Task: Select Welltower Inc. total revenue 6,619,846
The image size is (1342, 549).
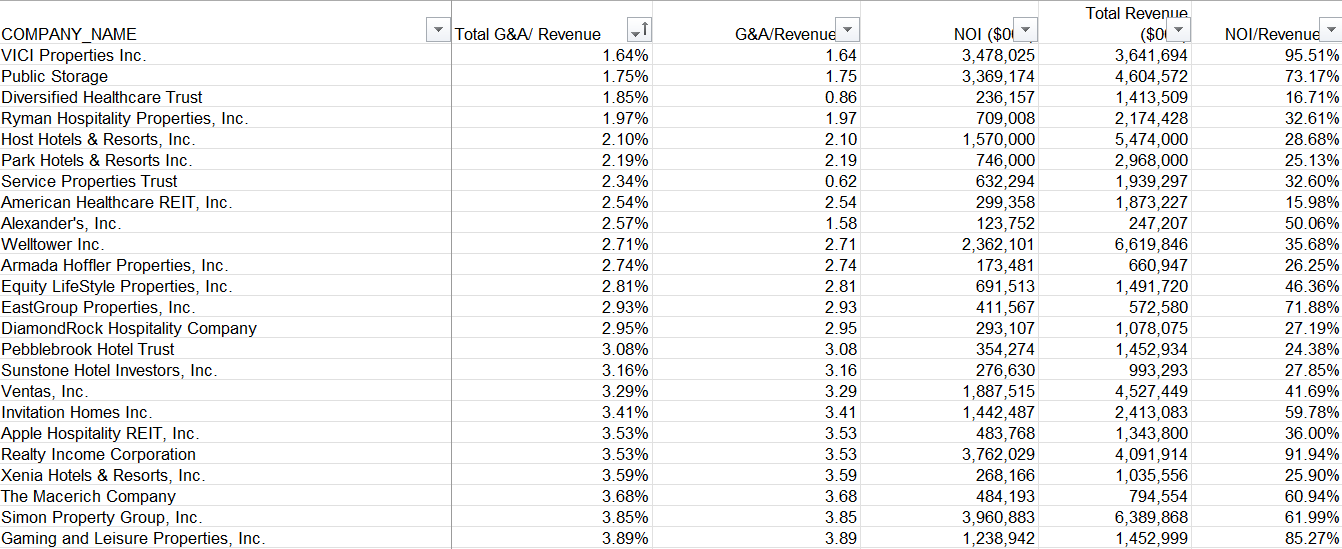Action: 1151,244
